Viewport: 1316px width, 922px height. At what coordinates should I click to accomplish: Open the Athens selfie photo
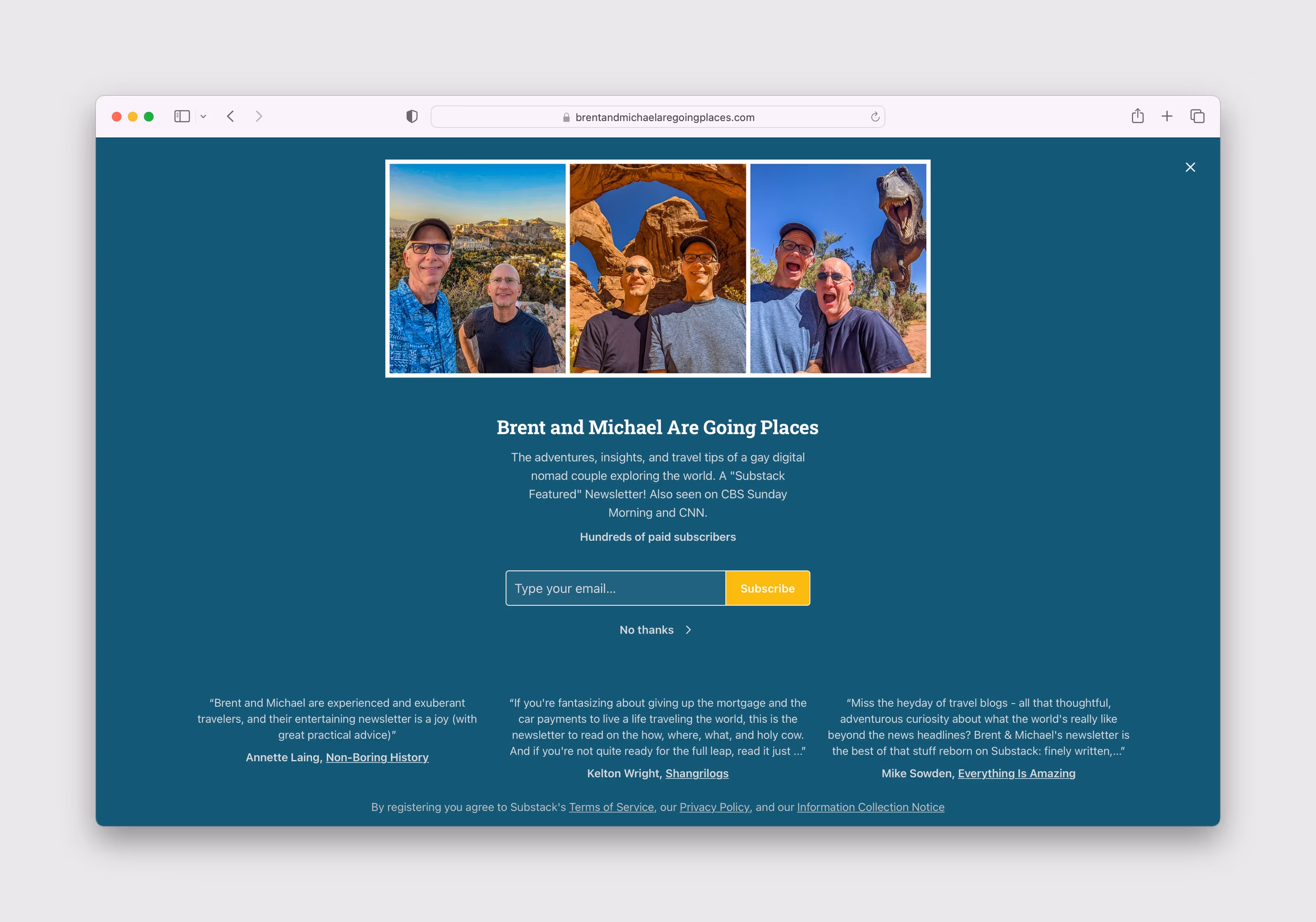(477, 268)
